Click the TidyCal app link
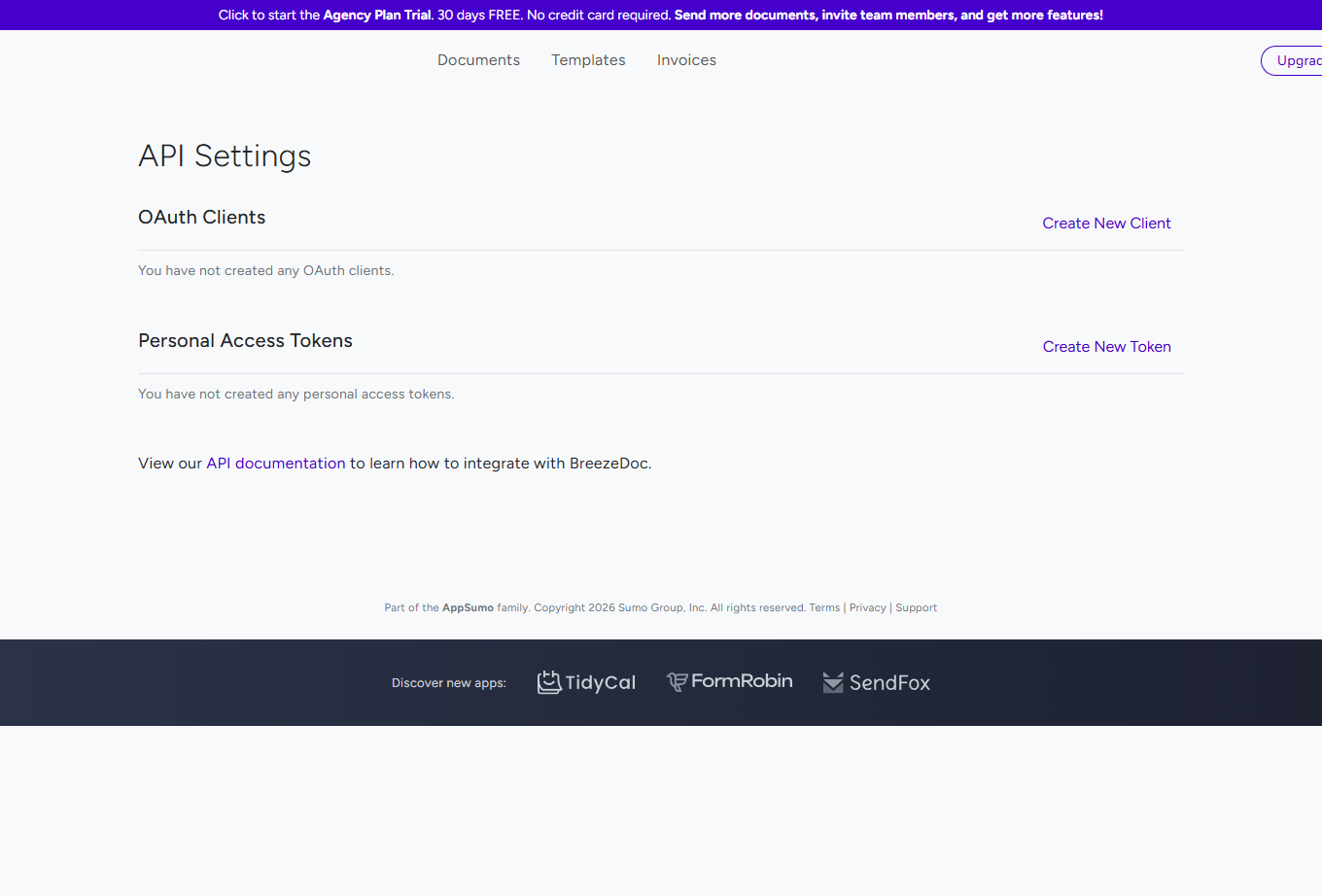Screen dimensions: 1322x896 [x=586, y=682]
